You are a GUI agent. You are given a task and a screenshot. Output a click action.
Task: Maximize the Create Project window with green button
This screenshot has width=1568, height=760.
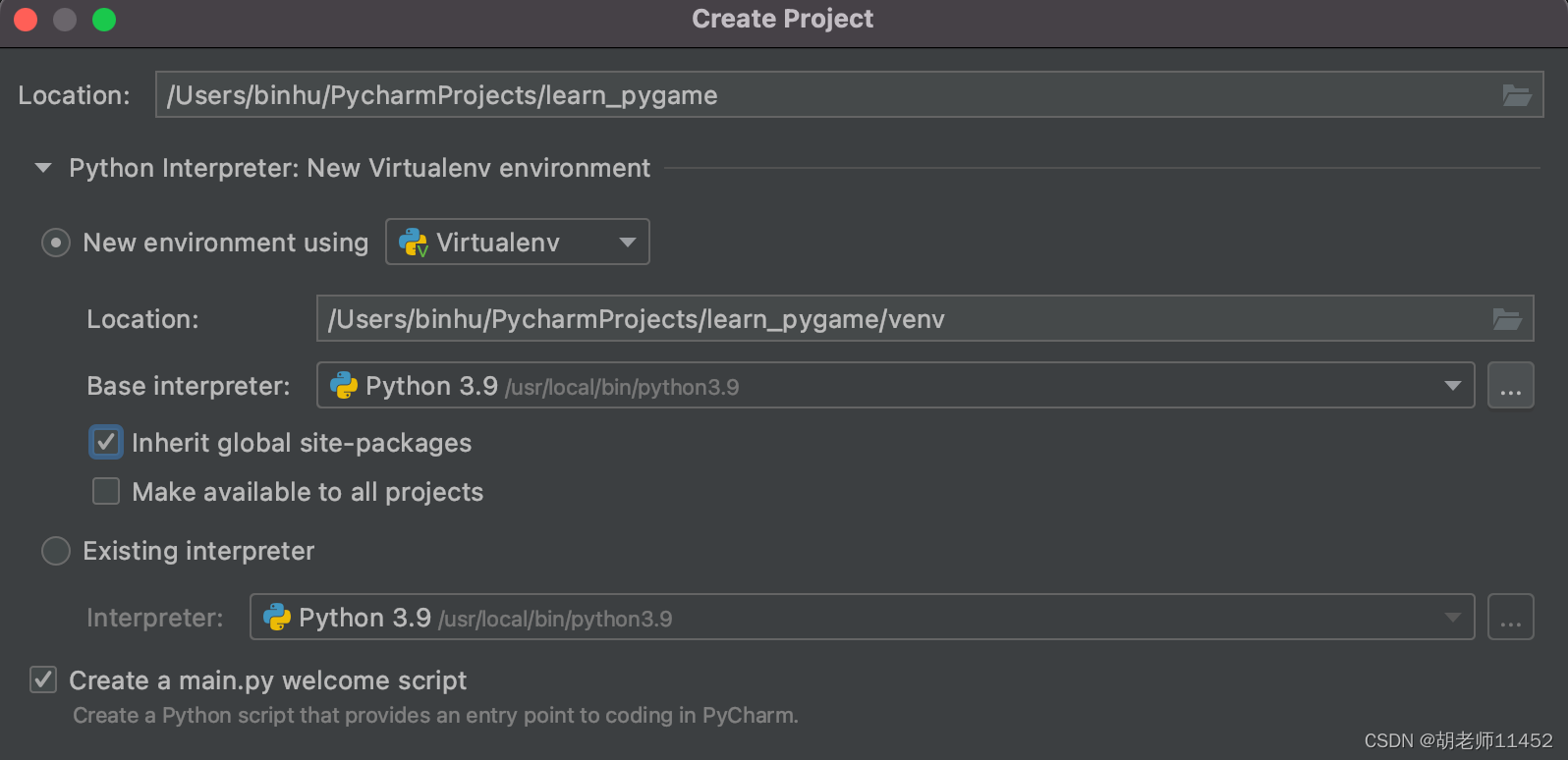[x=104, y=20]
